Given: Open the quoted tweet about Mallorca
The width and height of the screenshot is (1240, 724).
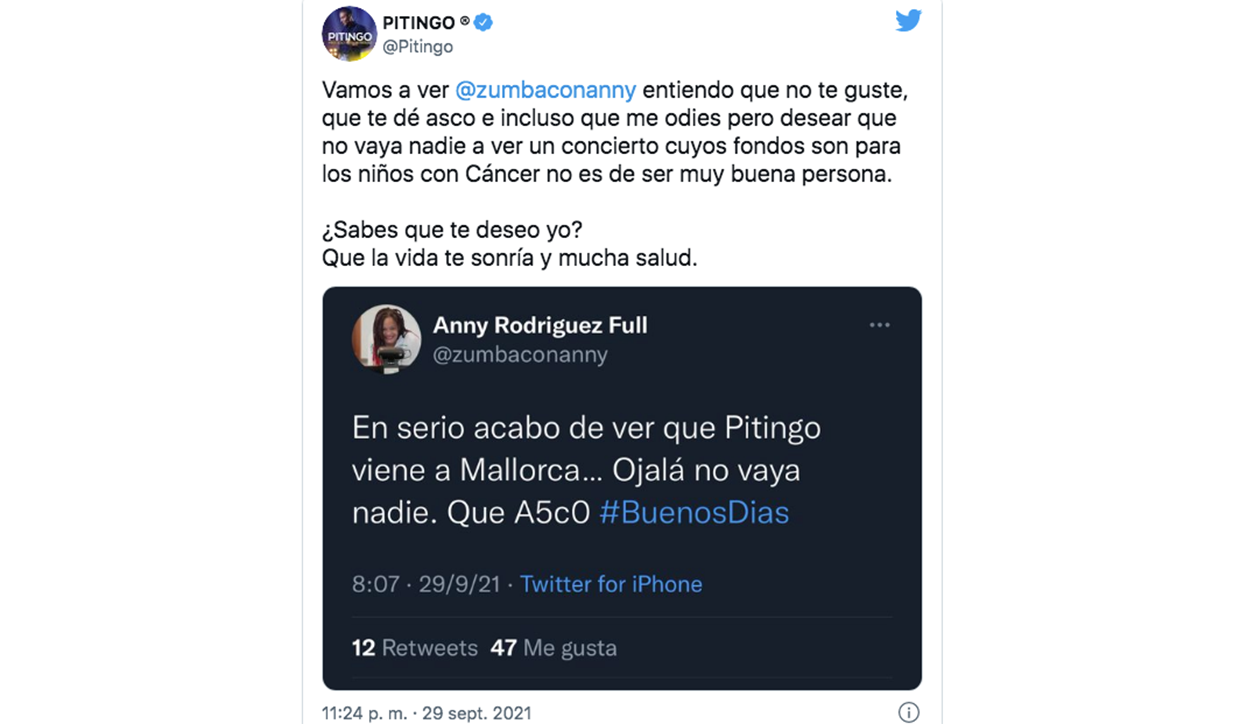Looking at the screenshot, I should [585, 470].
